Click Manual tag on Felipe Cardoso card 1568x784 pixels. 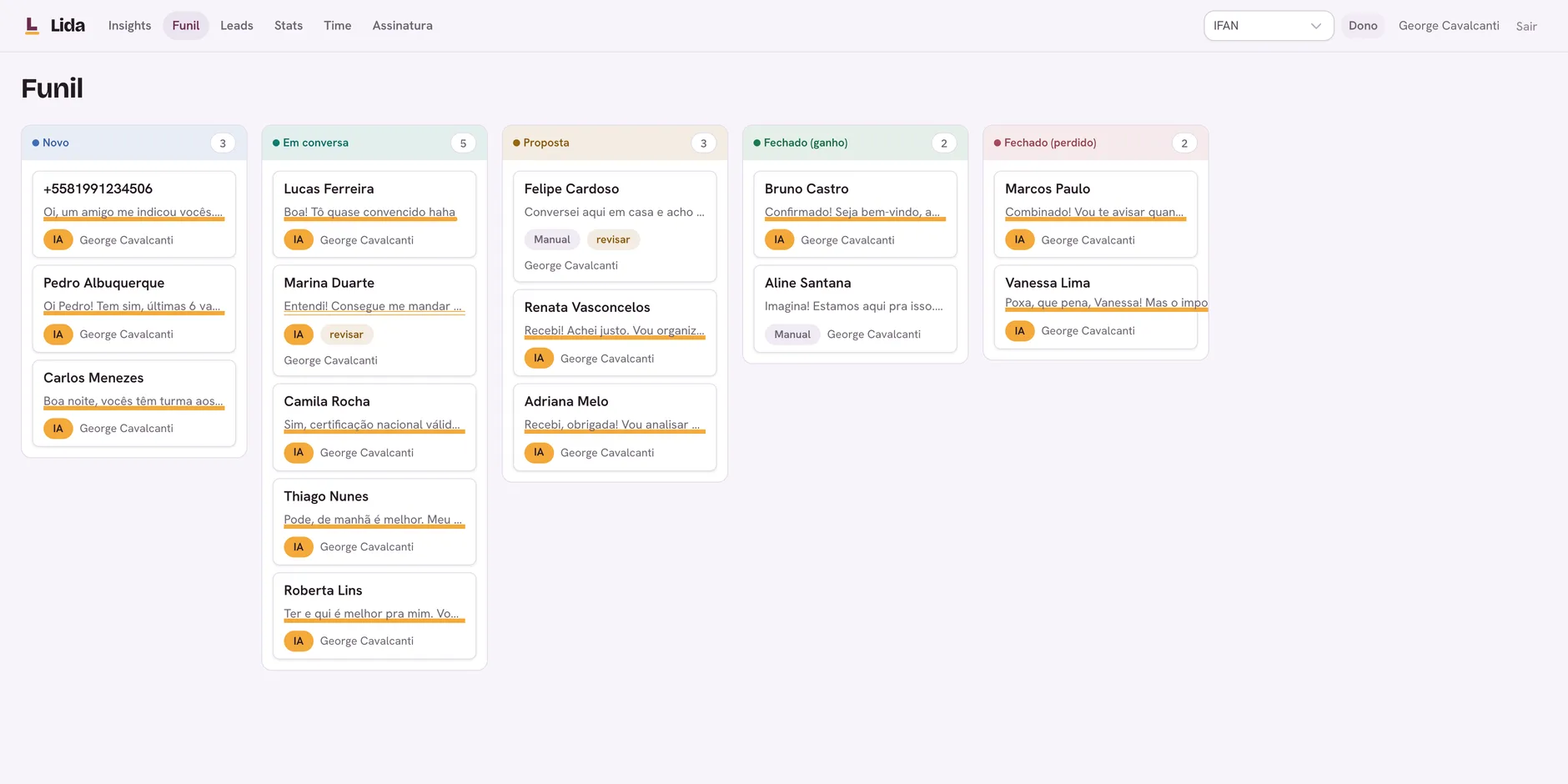551,239
